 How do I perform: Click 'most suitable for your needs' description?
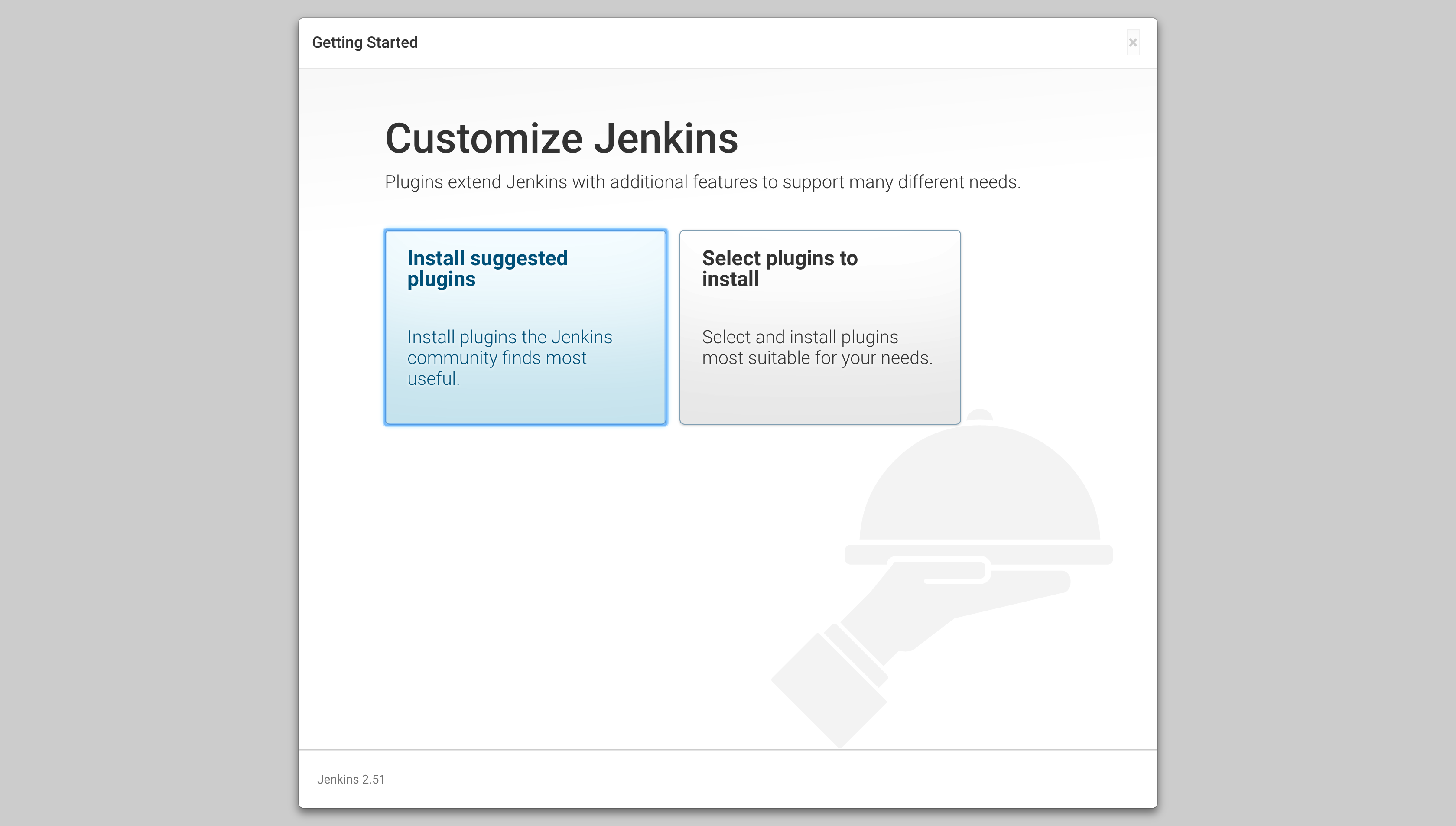click(x=817, y=358)
